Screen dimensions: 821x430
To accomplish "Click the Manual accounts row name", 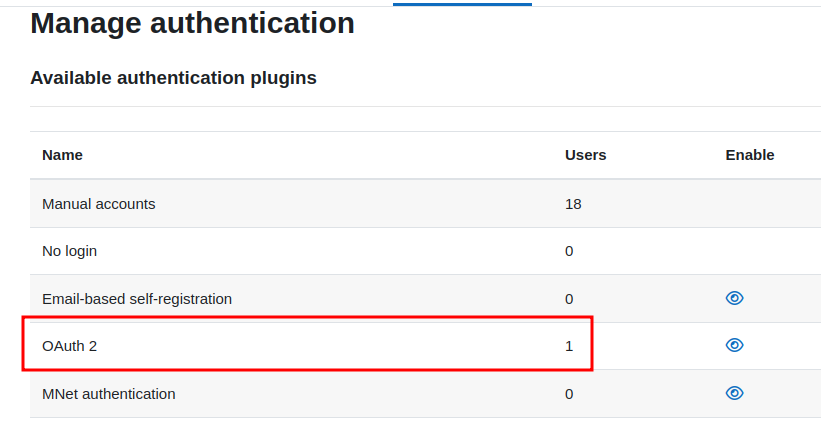I will coord(98,204).
